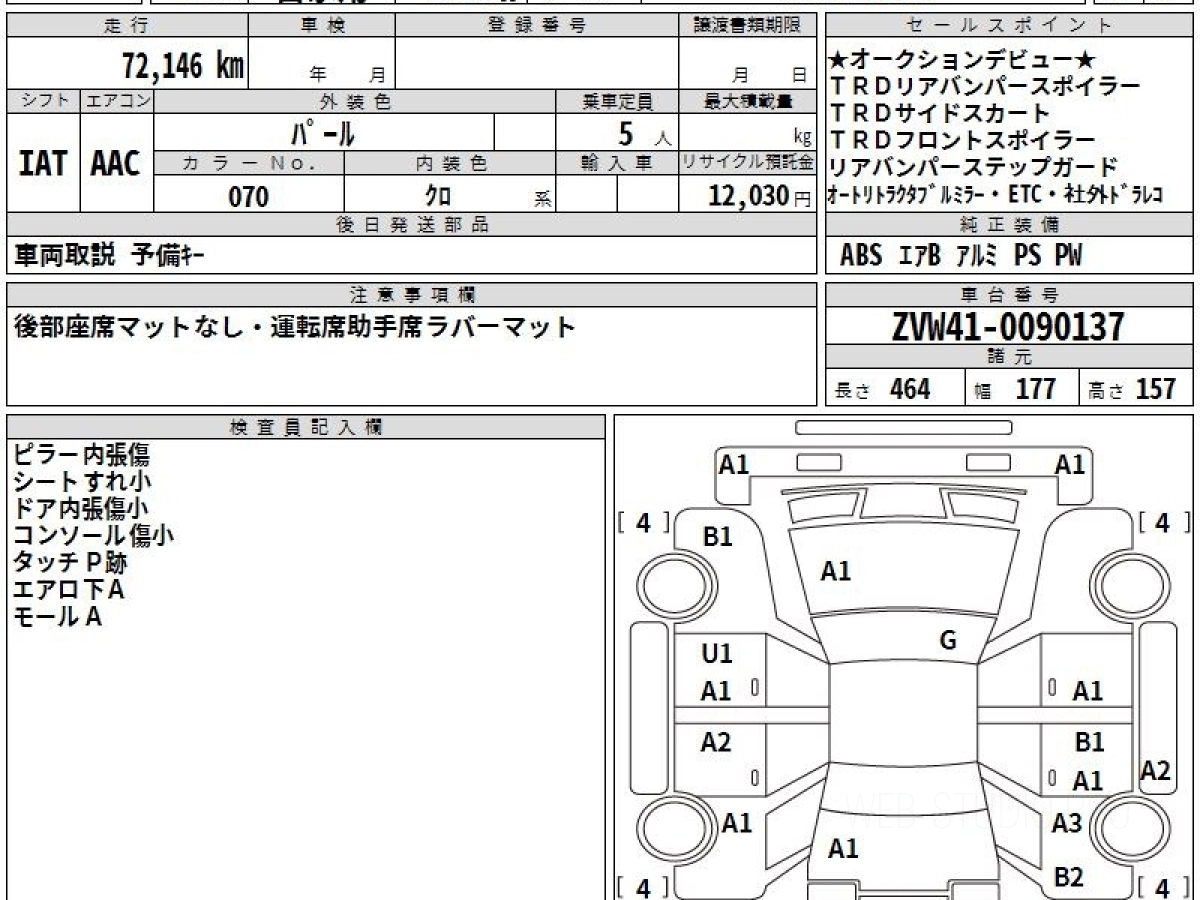Image resolution: width=1200 pixels, height=900 pixels.
Task: Click the "輸入車" header
Action: 618,163
